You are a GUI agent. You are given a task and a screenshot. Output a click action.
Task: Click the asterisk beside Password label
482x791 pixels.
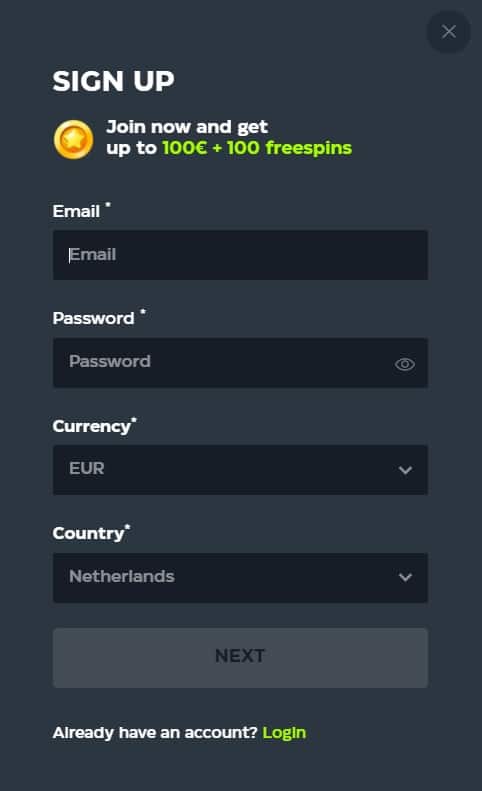point(143,312)
